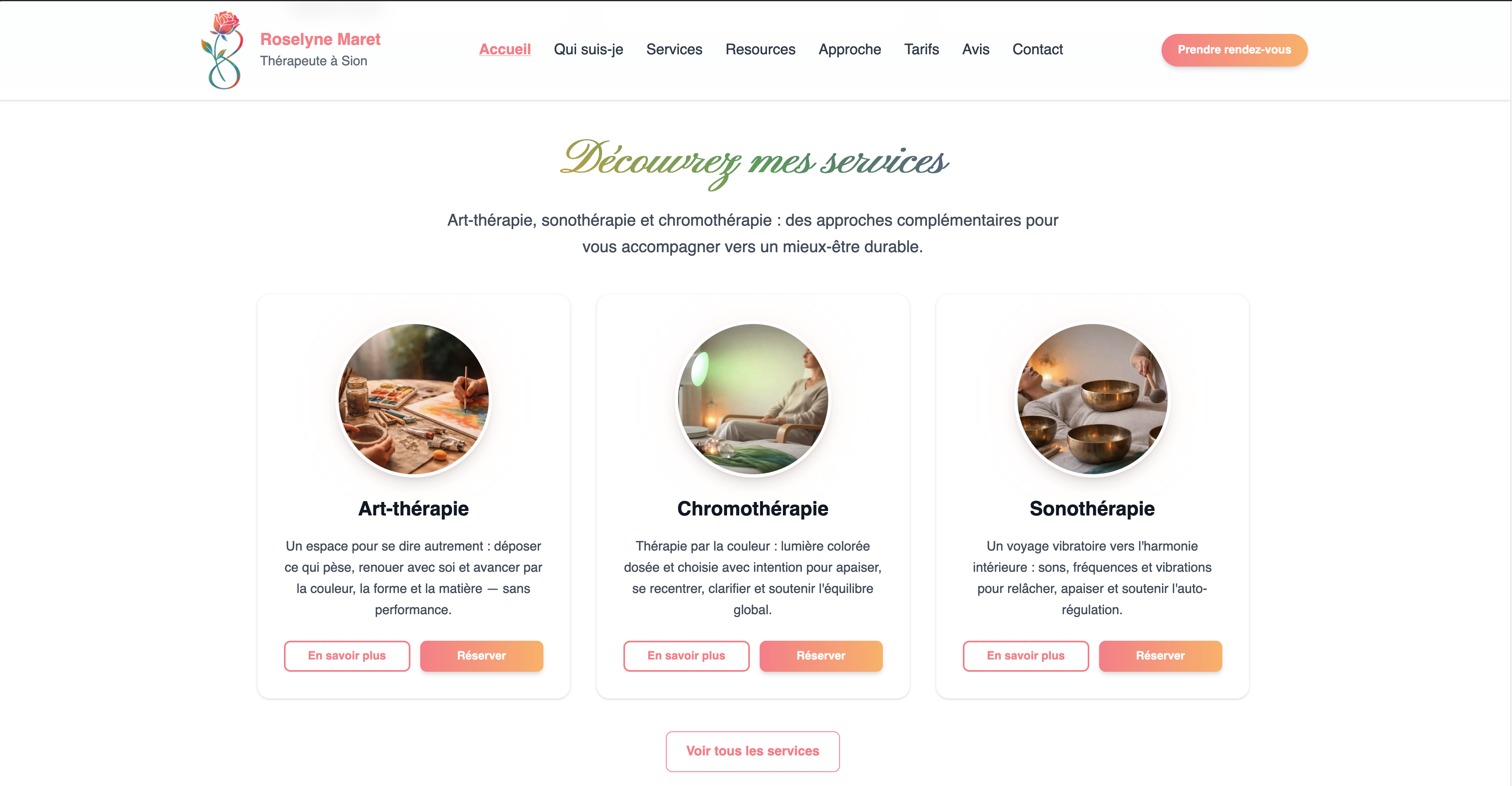Open the Chromothérapie circular image

pyautogui.click(x=753, y=399)
